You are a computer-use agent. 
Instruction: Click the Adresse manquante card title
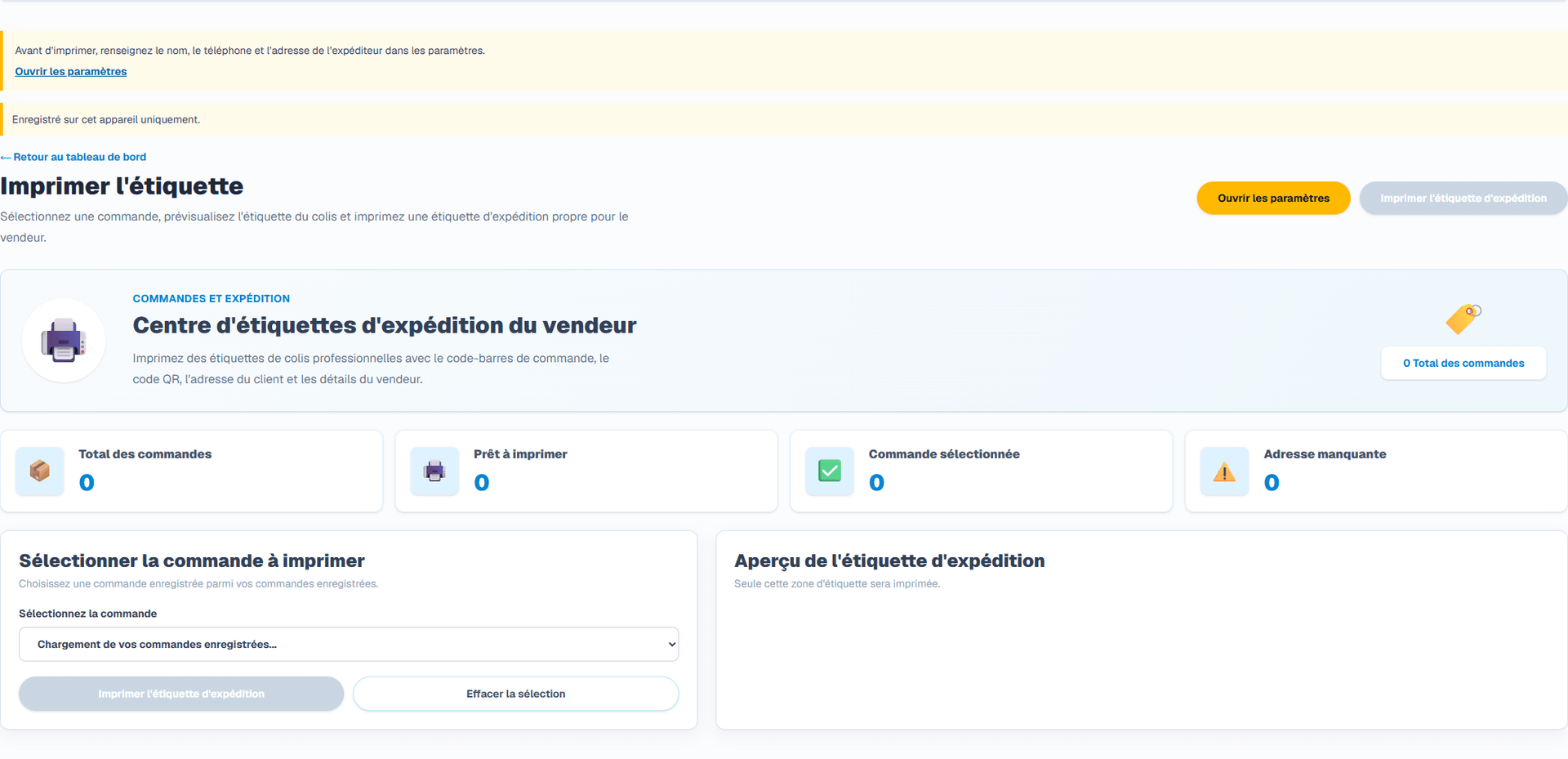(x=1325, y=454)
